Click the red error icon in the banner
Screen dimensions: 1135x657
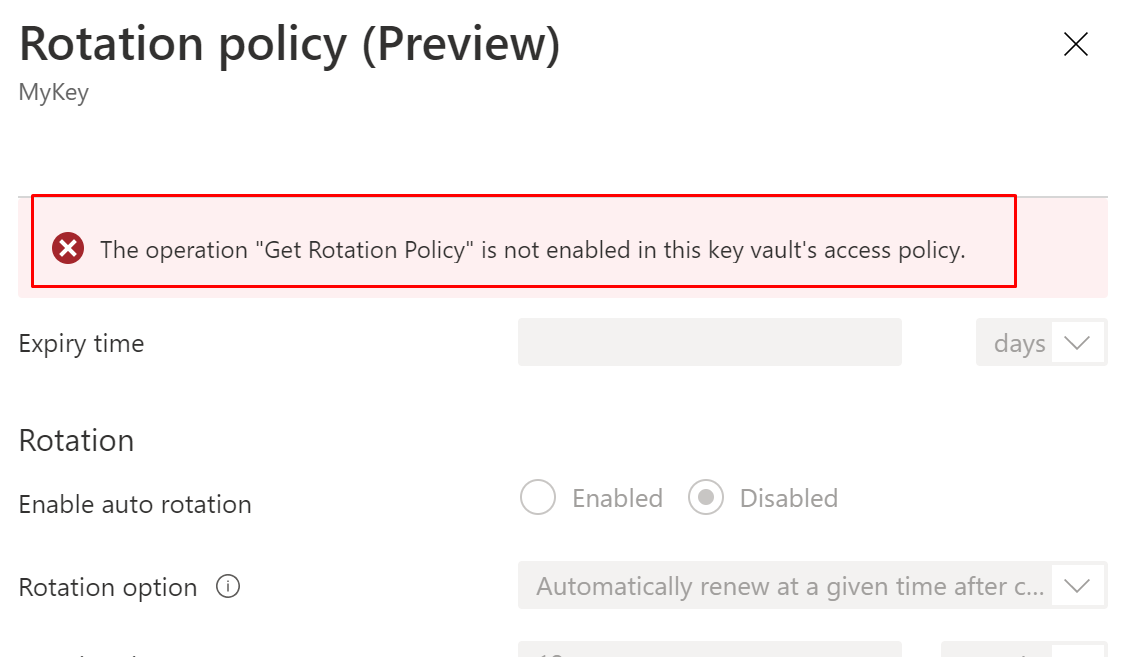(68, 248)
